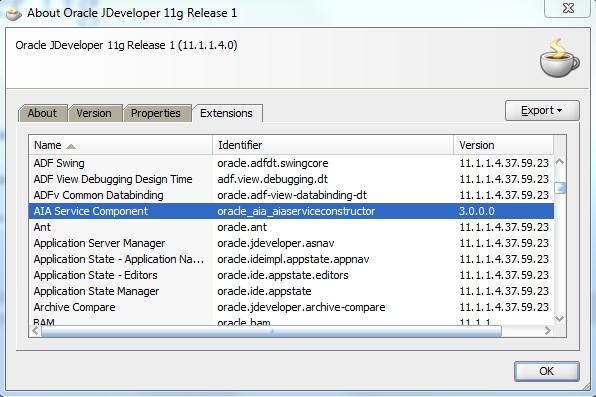The height and width of the screenshot is (397, 596).
Task: Select Application State - Application Na... row
Action: (291, 259)
